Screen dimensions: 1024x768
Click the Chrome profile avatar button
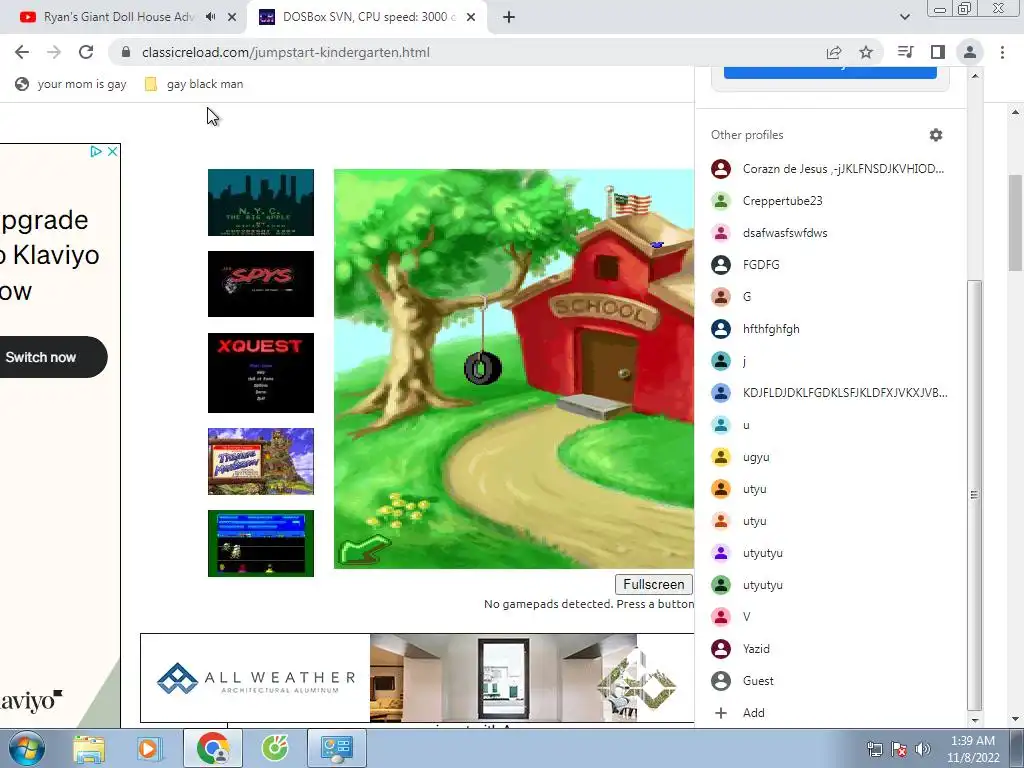coord(970,52)
